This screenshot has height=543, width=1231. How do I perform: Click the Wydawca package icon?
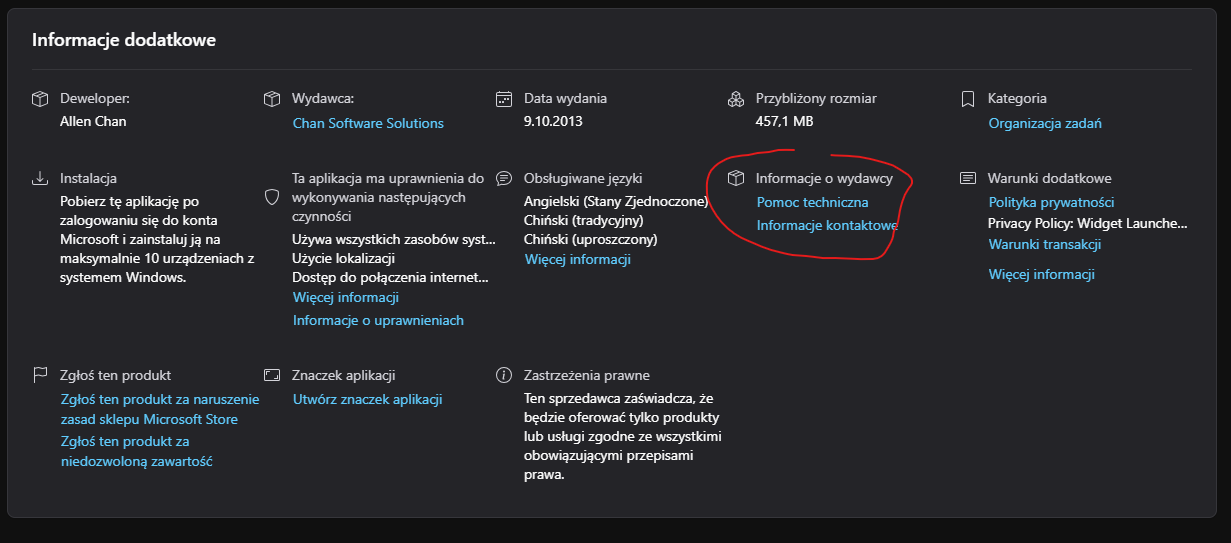pos(271,99)
